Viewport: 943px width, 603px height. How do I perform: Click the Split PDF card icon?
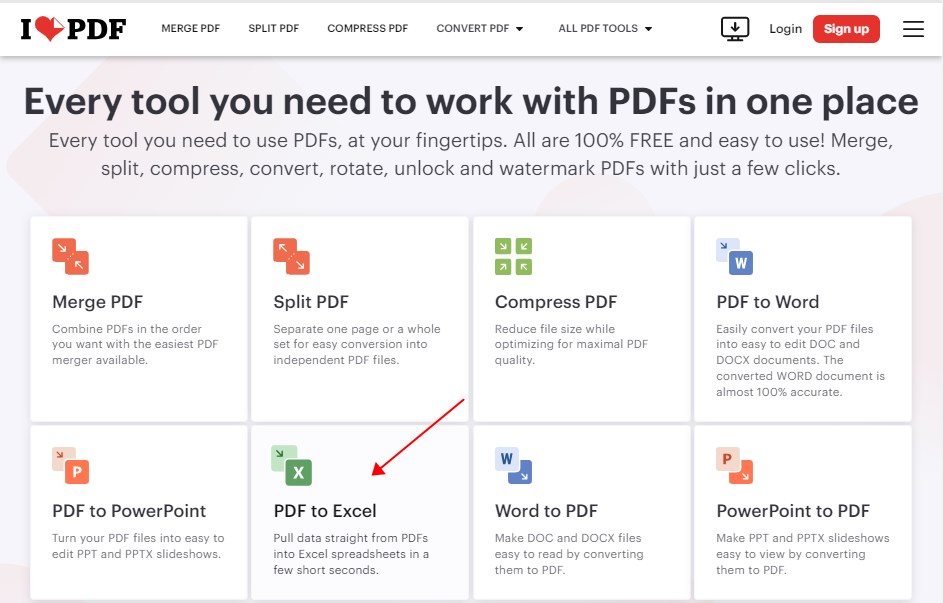pyautogui.click(x=292, y=256)
